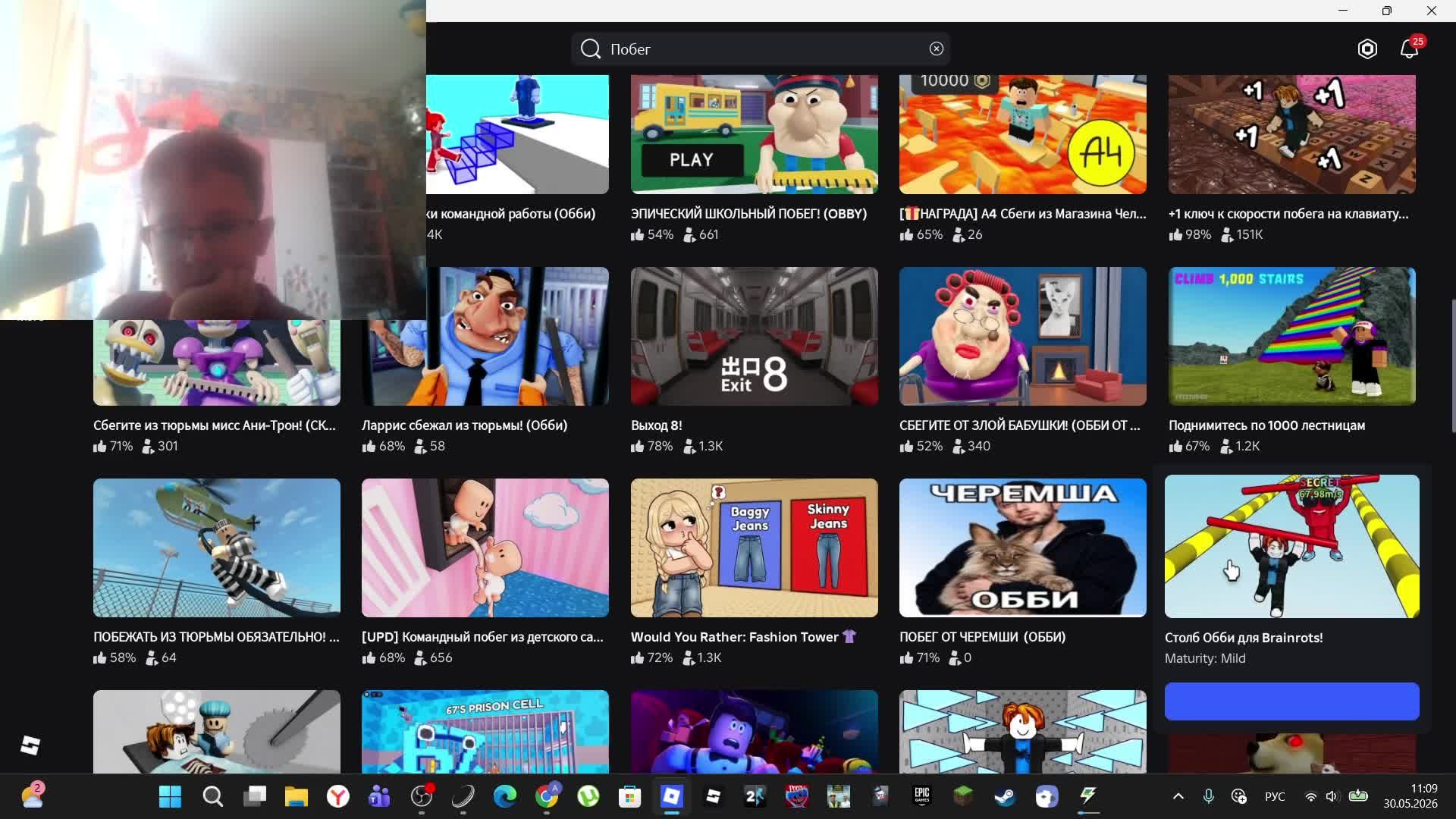Switch to OBS Studio on the taskbar
The image size is (1456, 819).
point(422,796)
